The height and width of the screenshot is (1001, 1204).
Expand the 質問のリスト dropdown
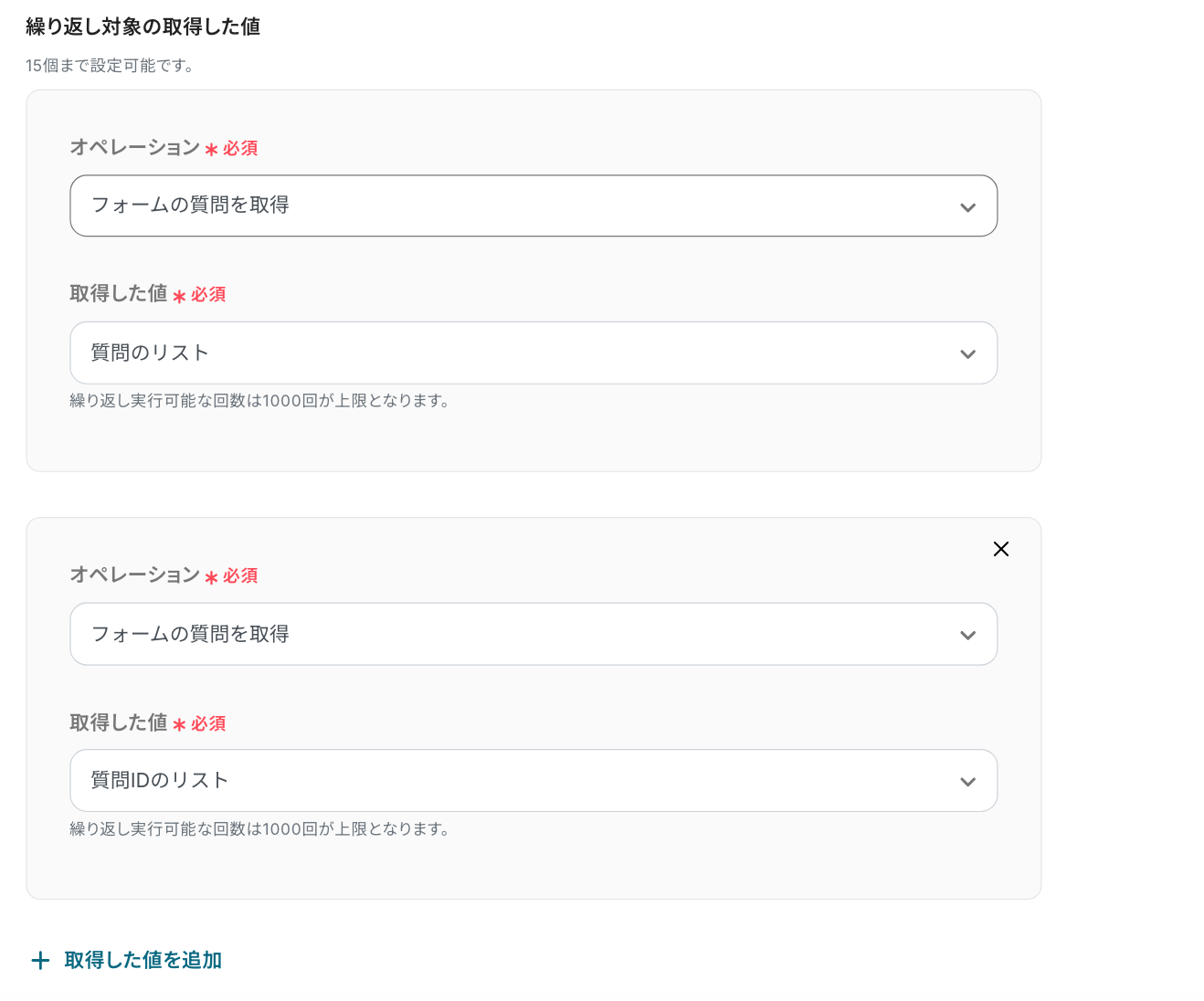click(x=533, y=353)
